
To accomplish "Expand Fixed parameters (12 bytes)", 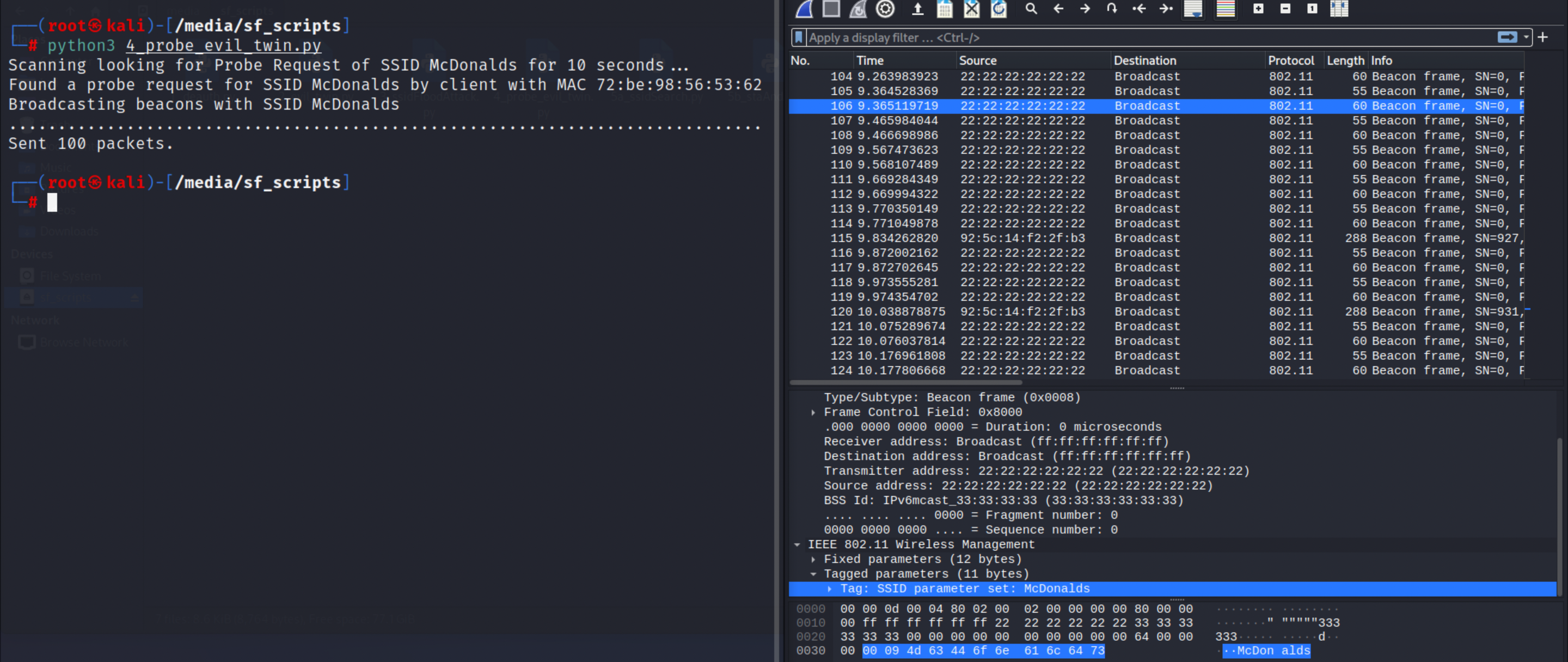I will coord(813,559).
